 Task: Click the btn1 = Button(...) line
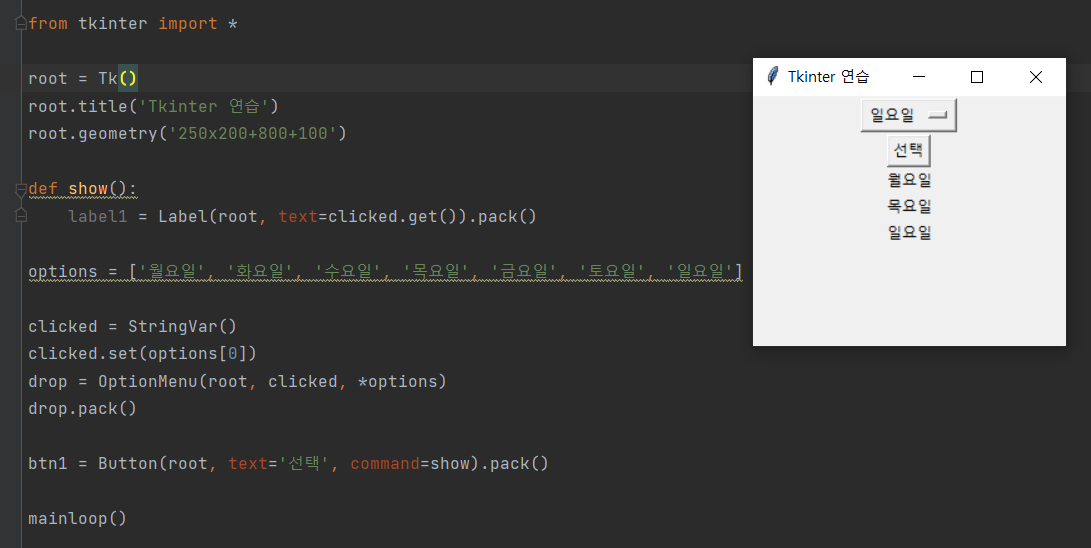click(288, 464)
